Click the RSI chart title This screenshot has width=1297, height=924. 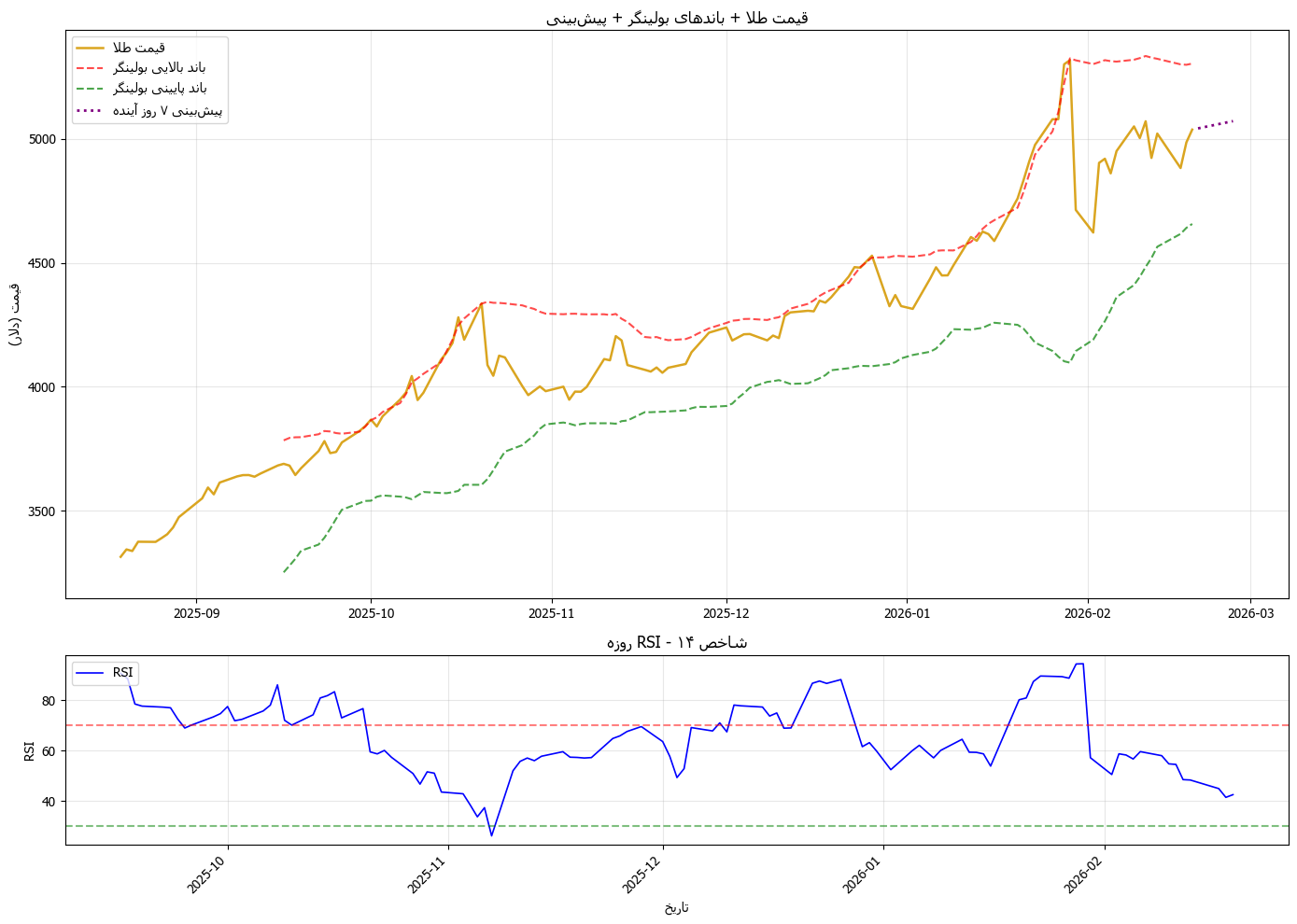[x=677, y=642]
